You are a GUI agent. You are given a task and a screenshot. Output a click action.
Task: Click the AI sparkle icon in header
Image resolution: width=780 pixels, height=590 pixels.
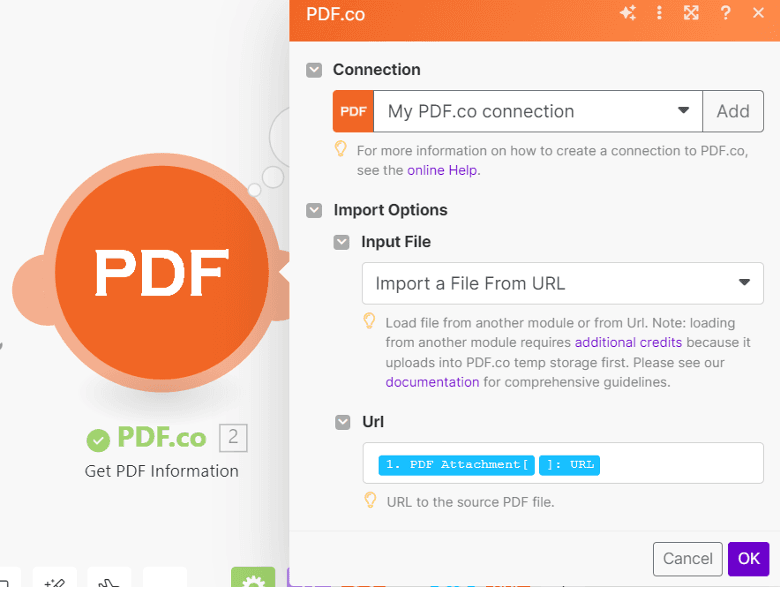click(628, 13)
